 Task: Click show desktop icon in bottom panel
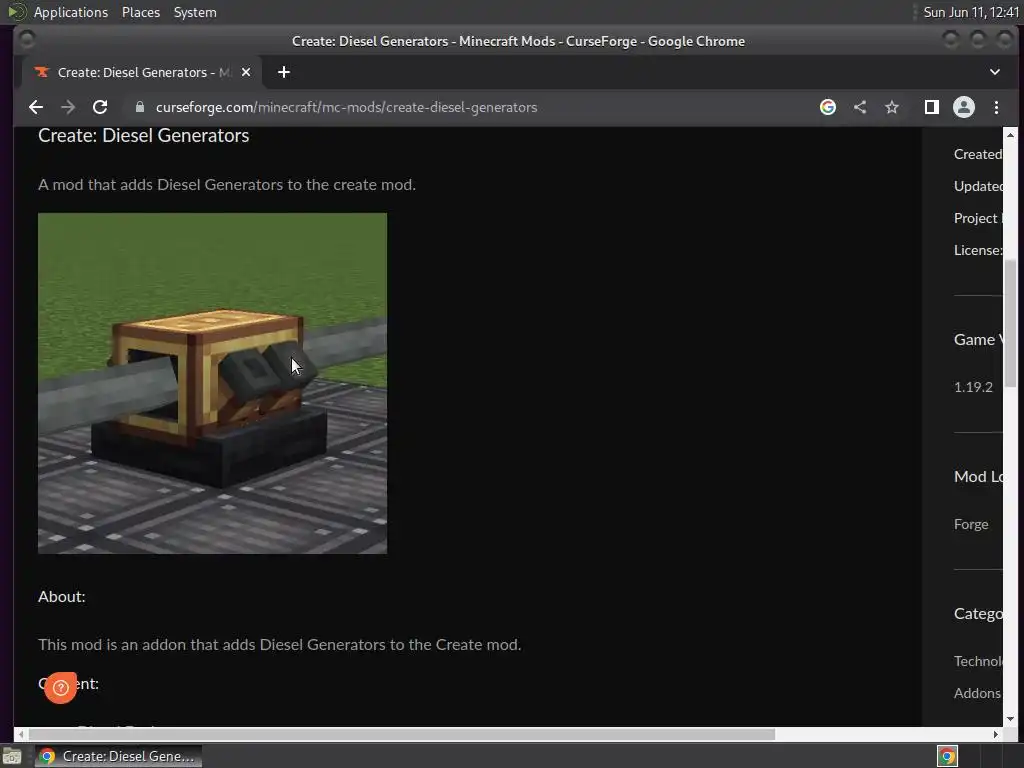pyautogui.click(x=12, y=757)
